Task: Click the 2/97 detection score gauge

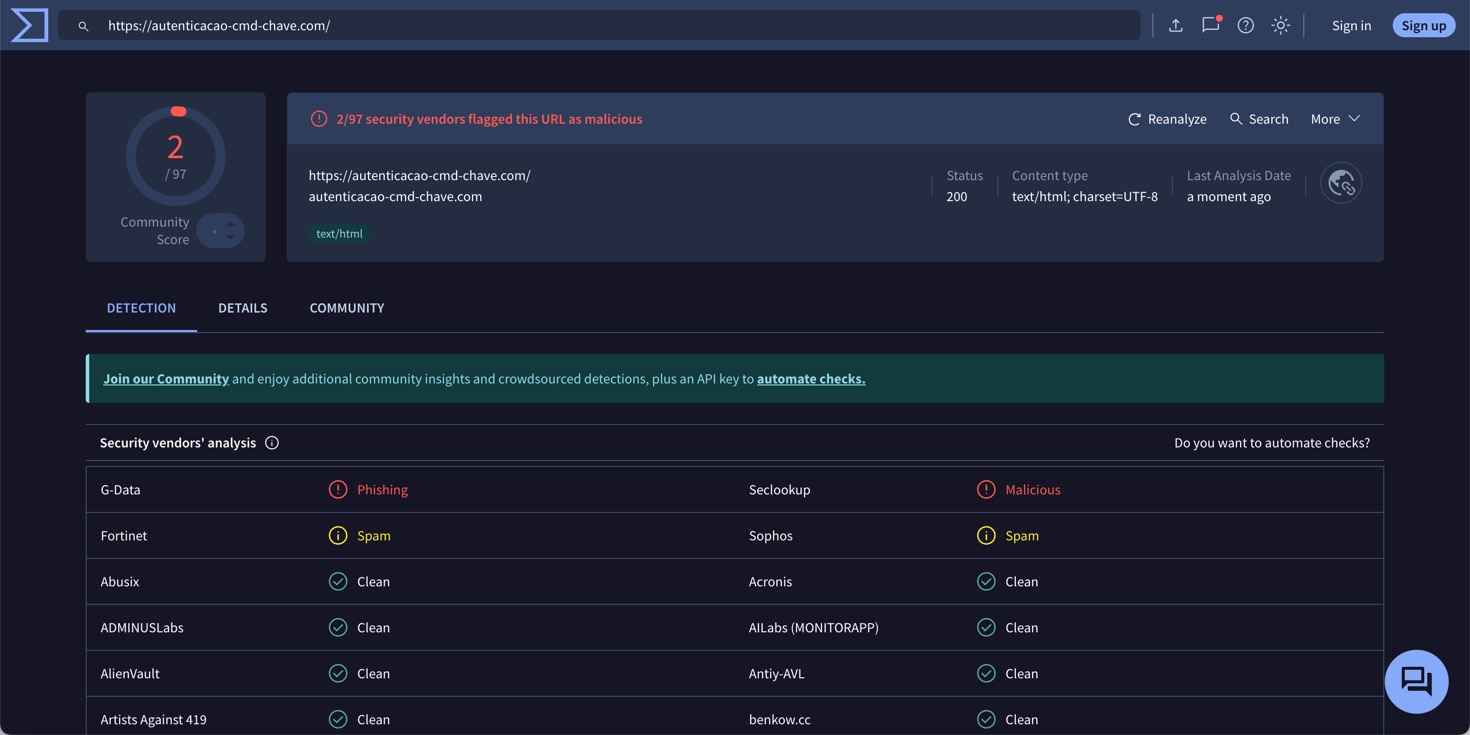Action: pyautogui.click(x=175, y=156)
